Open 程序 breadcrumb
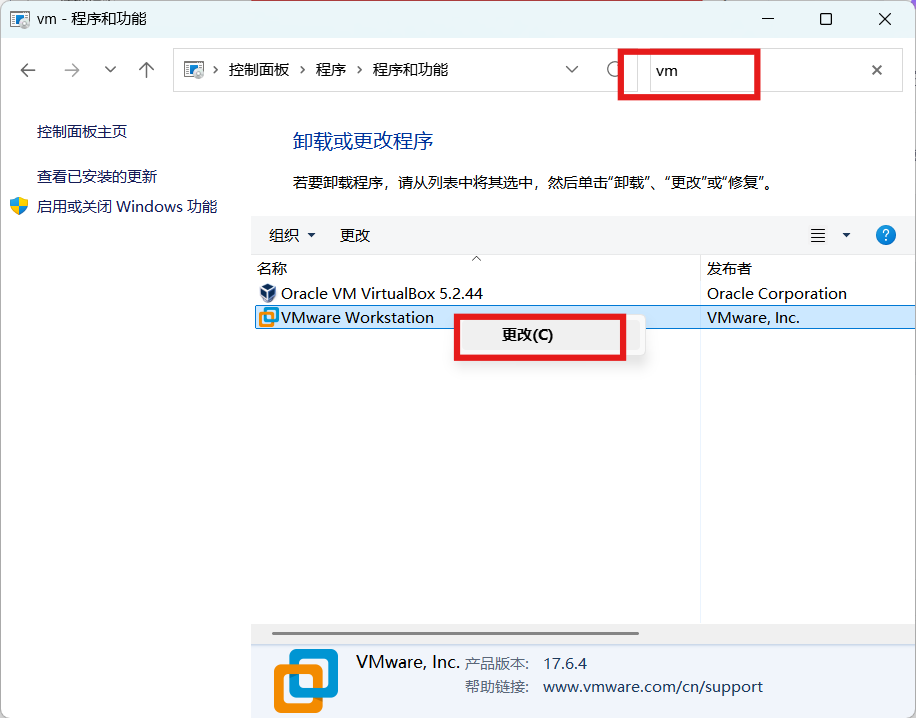The width and height of the screenshot is (916, 718). (331, 70)
